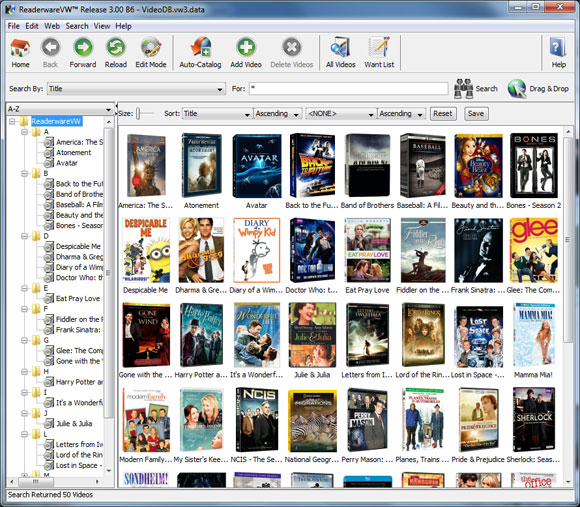Screen dimensions: 580x507
Task: Click the Eat Pray Love cover
Action: point(367,250)
